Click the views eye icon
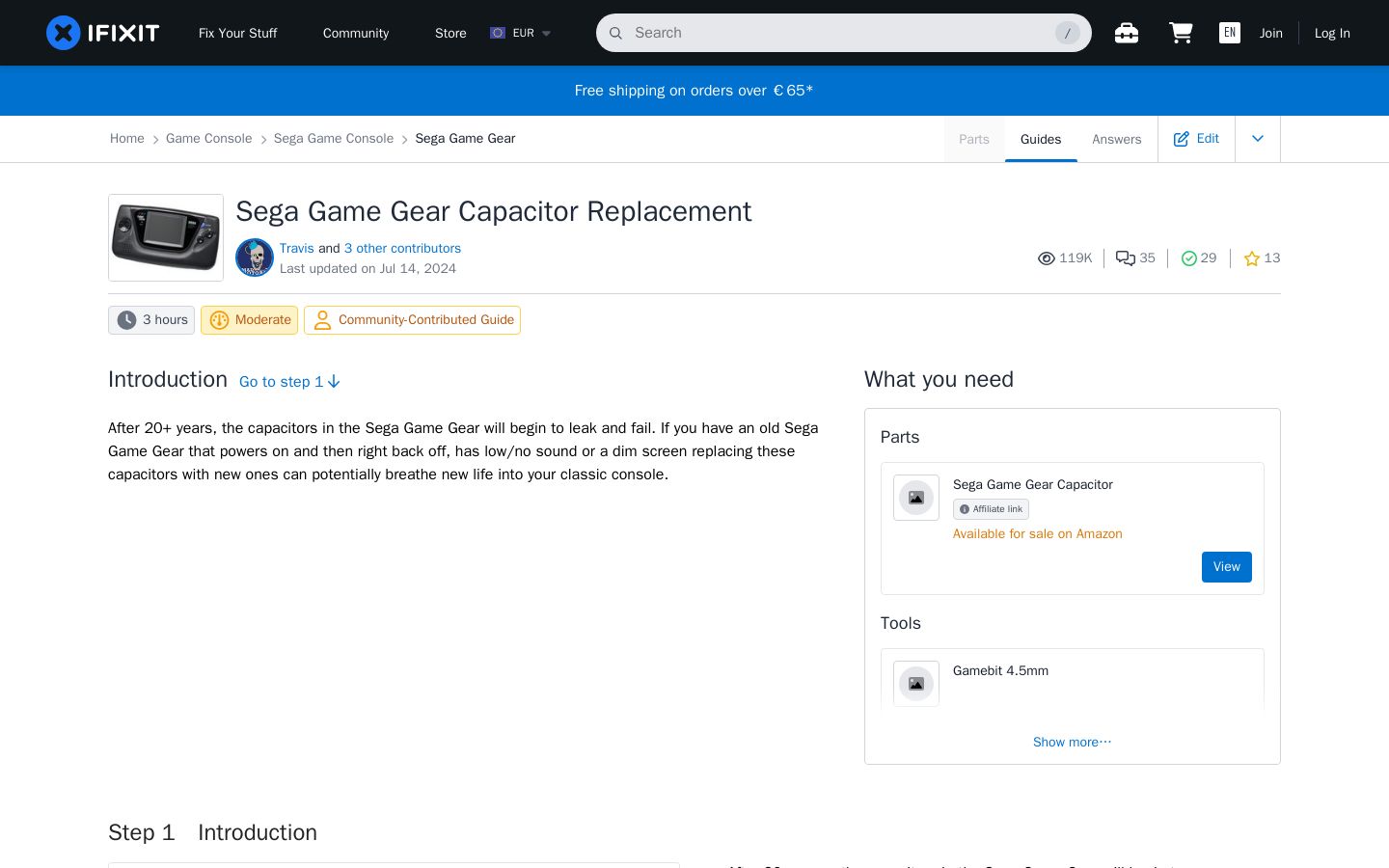Image resolution: width=1389 pixels, height=868 pixels. point(1047,258)
